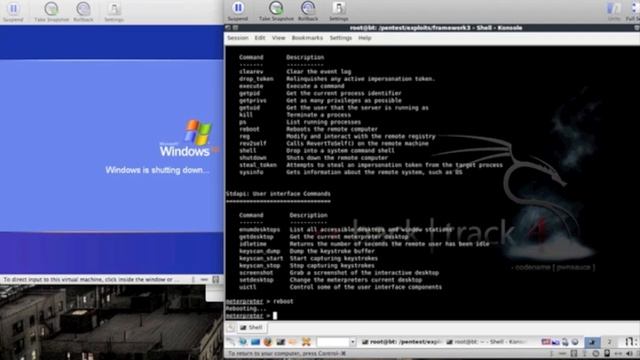
Task: Open Settings of the BackTrack VM
Action: [x=339, y=11]
